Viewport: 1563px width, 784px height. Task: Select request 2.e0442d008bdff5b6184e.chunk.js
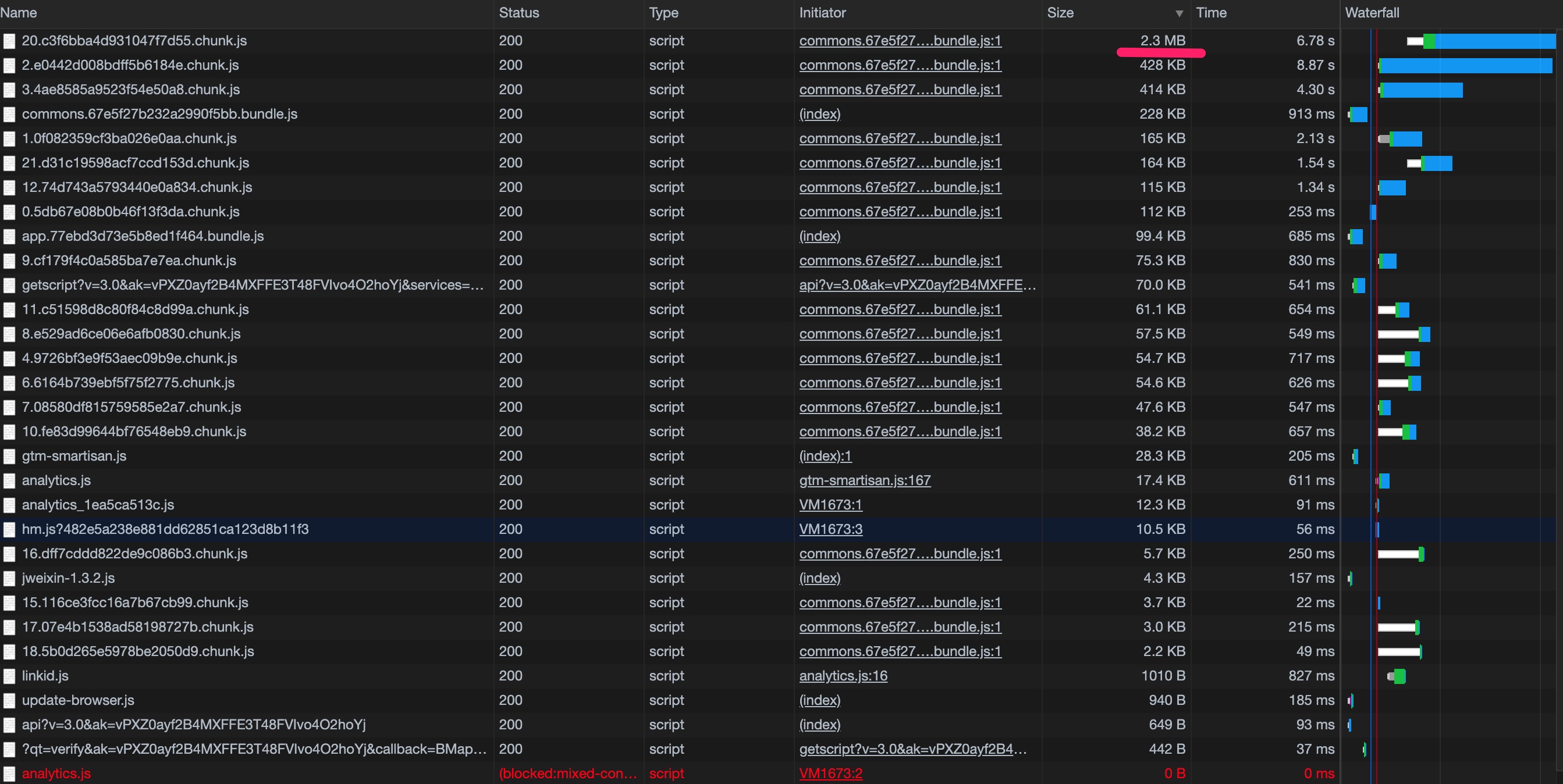[130, 65]
